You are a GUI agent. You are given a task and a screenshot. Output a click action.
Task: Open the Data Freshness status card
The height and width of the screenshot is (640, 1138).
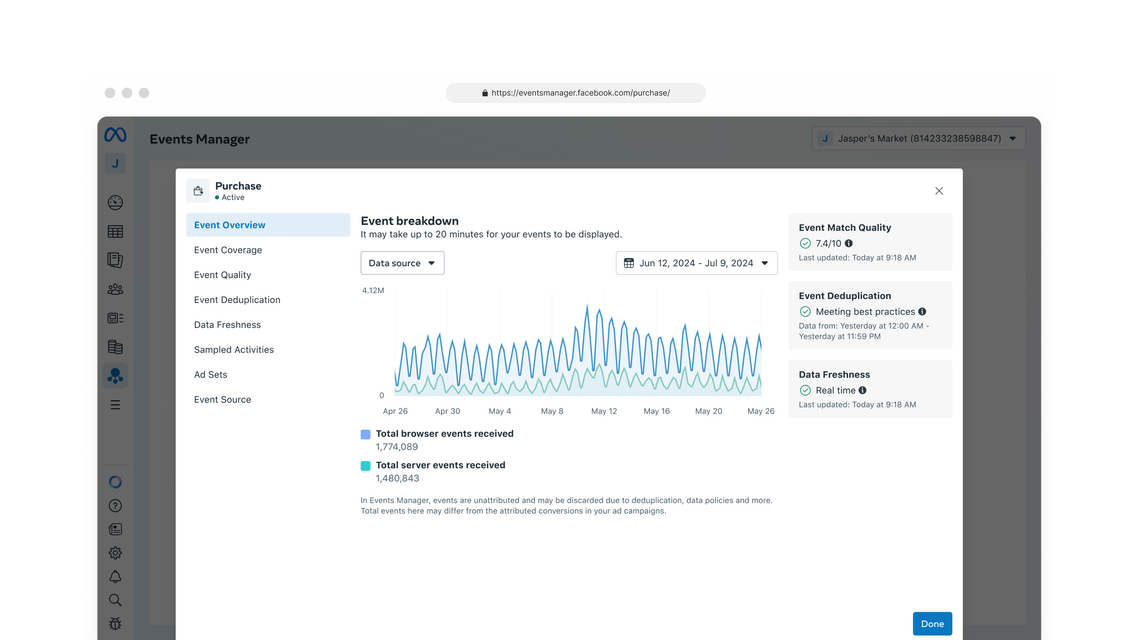pyautogui.click(x=870, y=389)
